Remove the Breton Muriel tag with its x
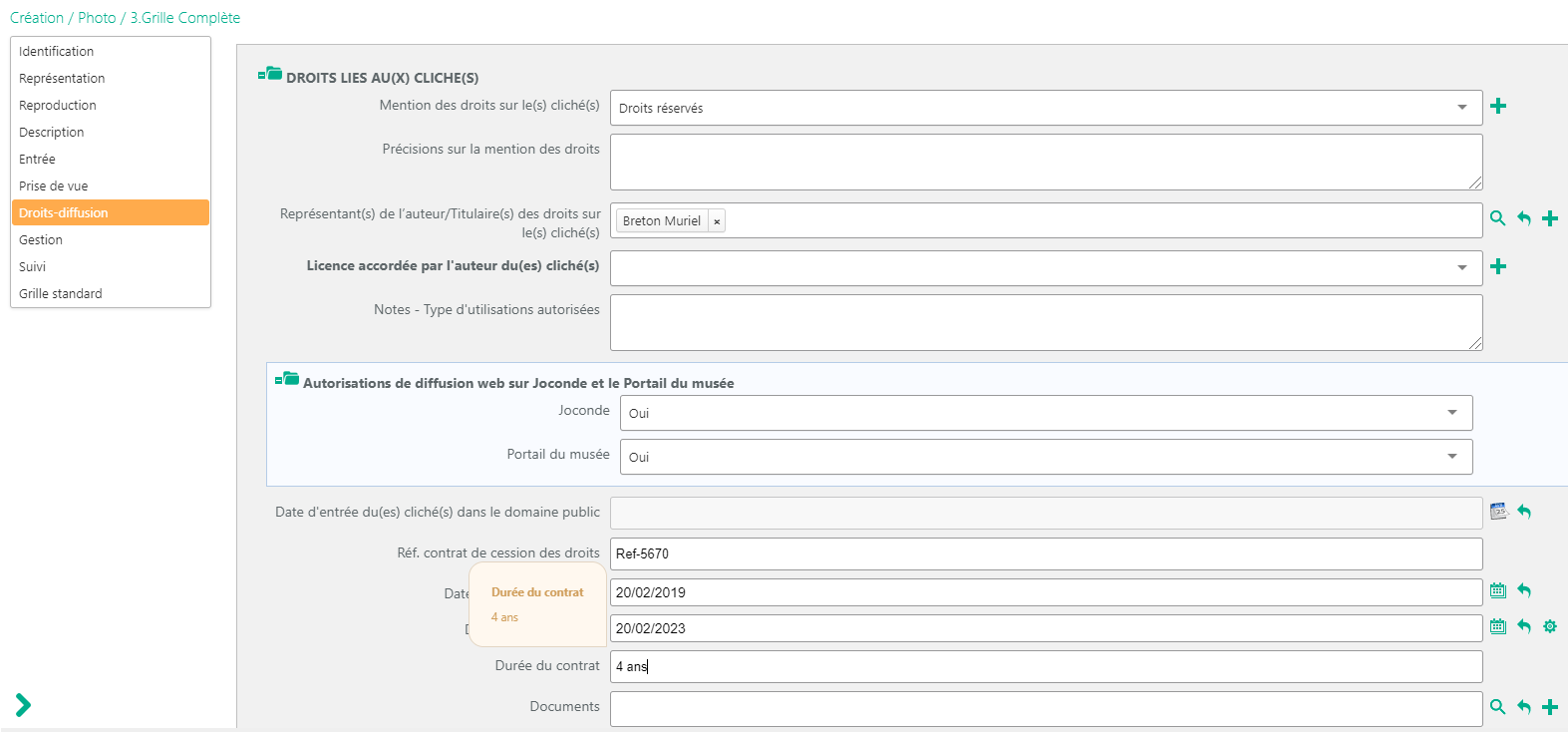The width and height of the screenshot is (1568, 732). 717,221
